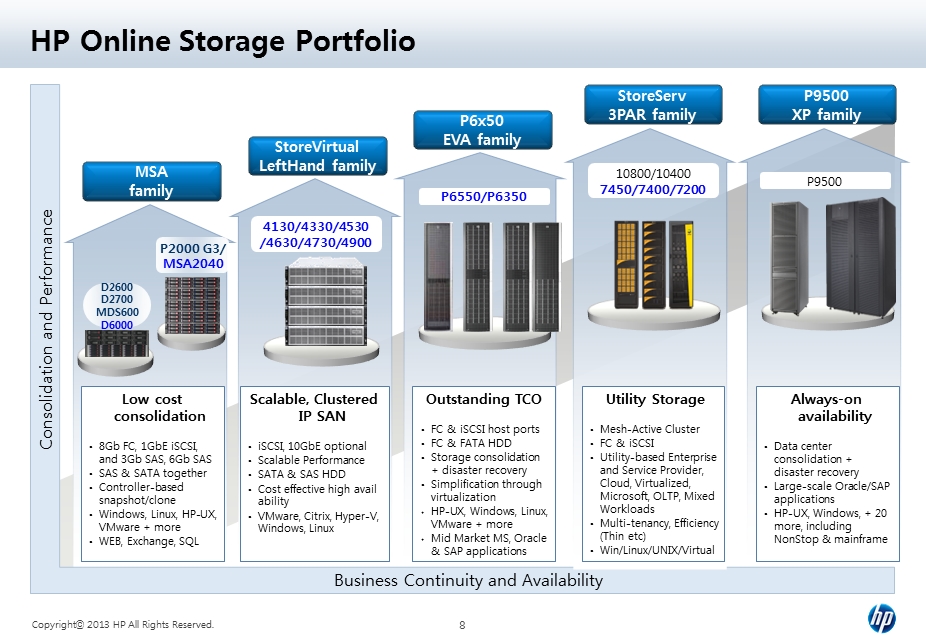Select the 'Business Continuity and Availability' axis label
This screenshot has height=638, width=926.
click(468, 580)
